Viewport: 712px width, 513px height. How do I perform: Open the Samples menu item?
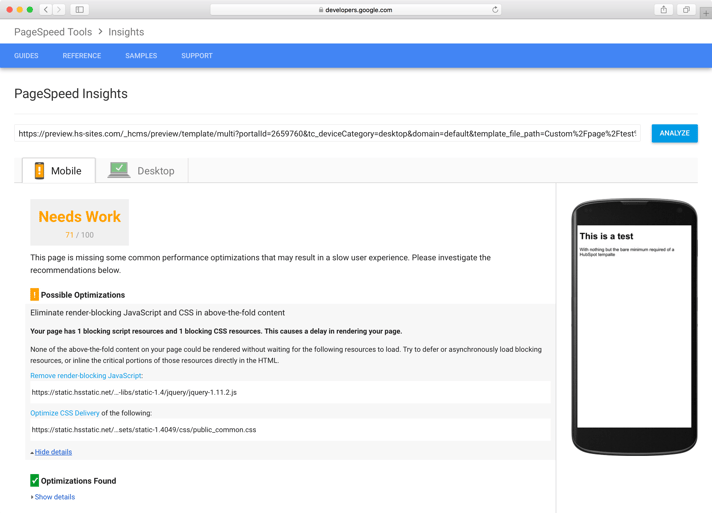click(141, 56)
